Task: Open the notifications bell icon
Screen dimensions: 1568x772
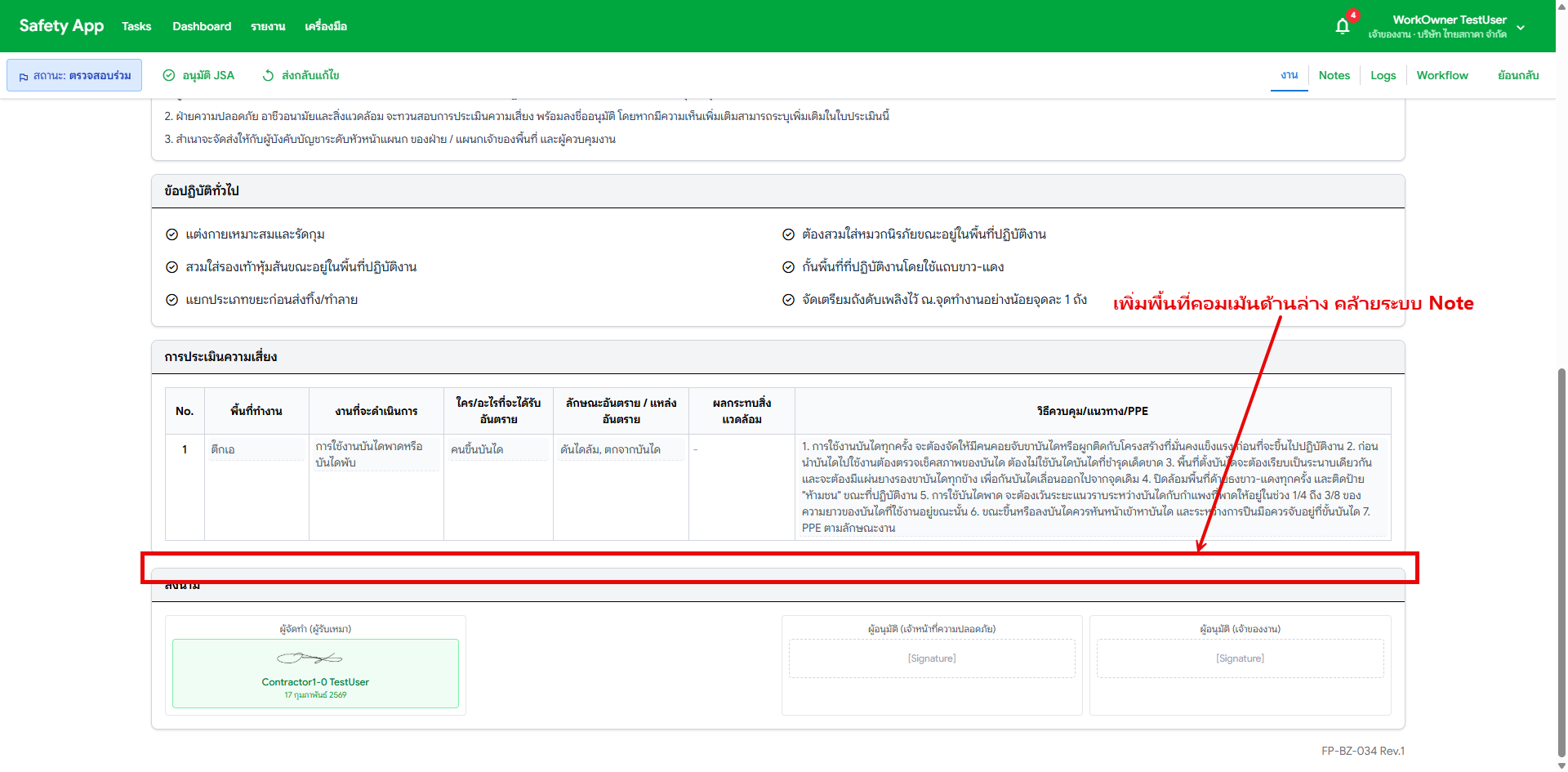Action: (1342, 26)
